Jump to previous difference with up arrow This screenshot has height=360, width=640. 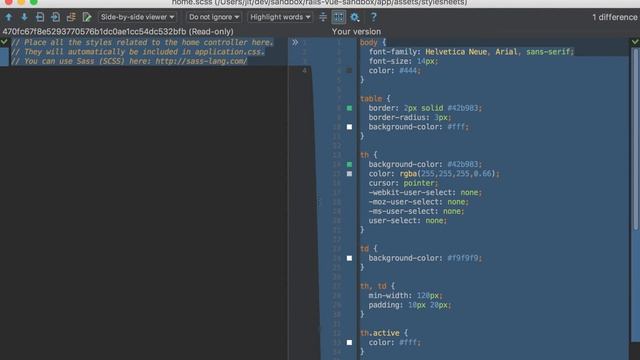pyautogui.click(x=9, y=17)
